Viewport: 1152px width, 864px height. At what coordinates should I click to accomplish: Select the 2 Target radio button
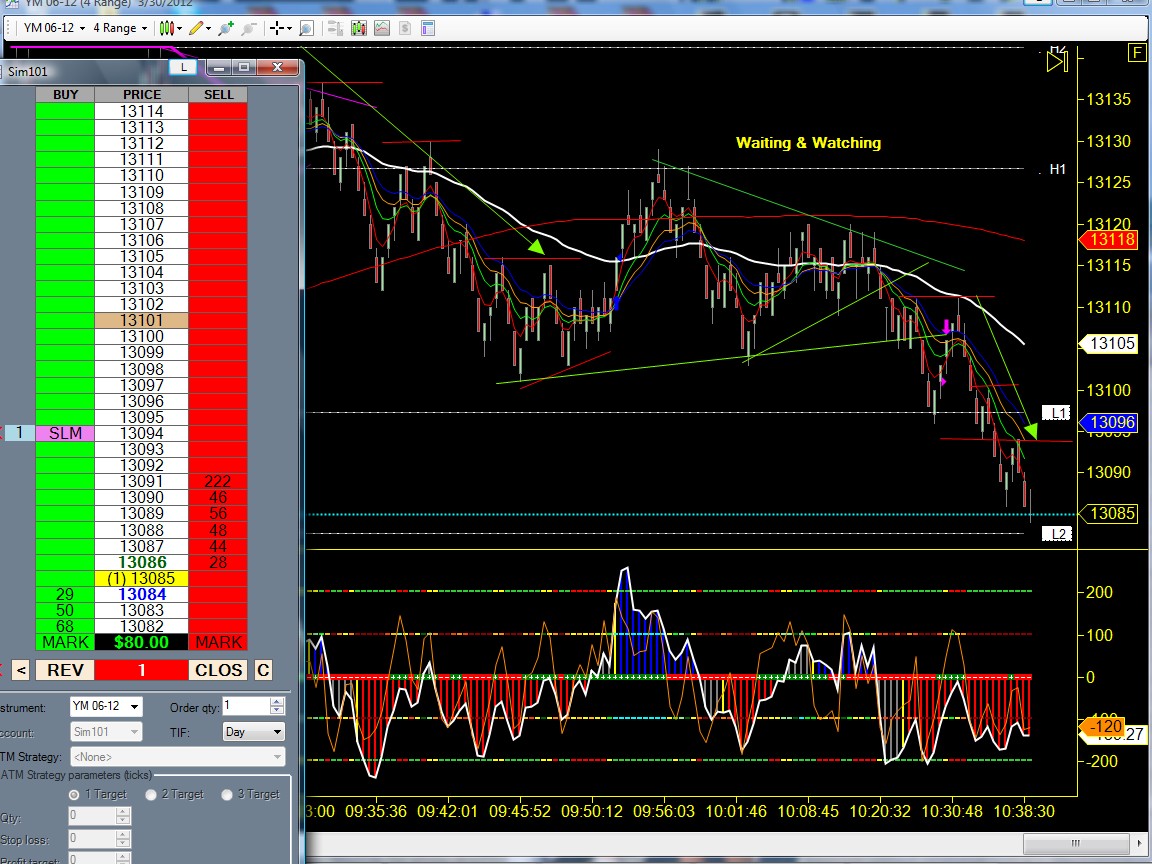tap(151, 794)
